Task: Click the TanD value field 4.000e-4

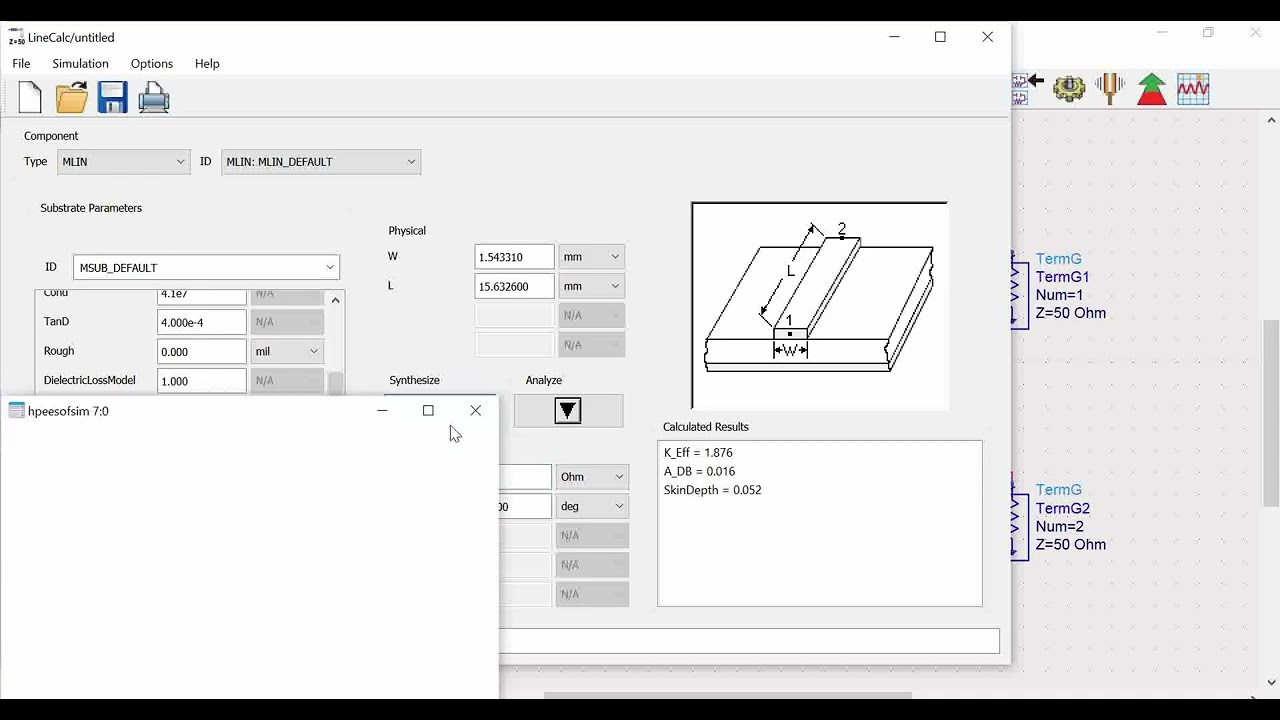Action: (x=202, y=322)
